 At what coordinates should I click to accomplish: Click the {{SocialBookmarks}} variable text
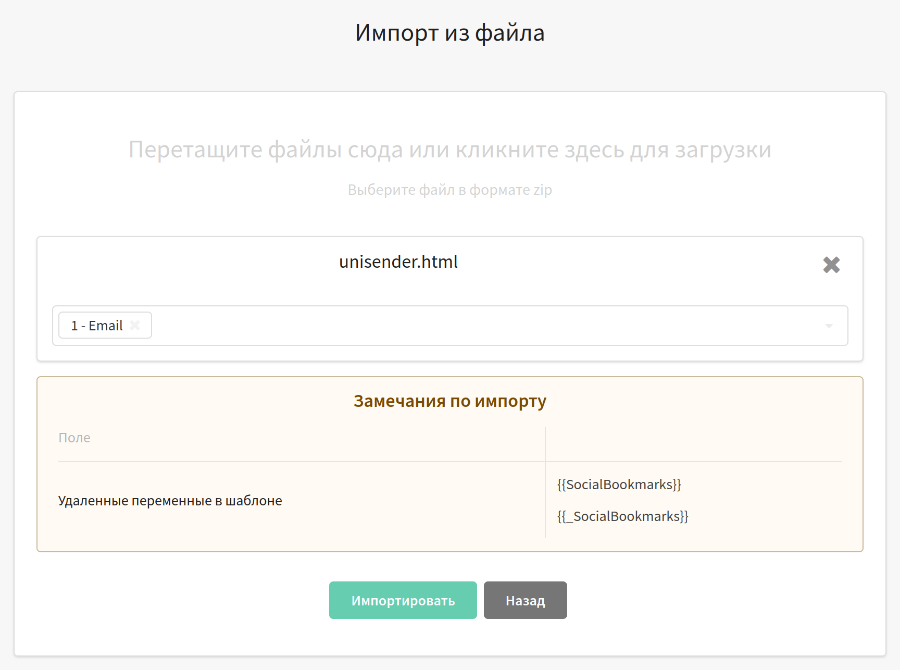click(x=619, y=484)
